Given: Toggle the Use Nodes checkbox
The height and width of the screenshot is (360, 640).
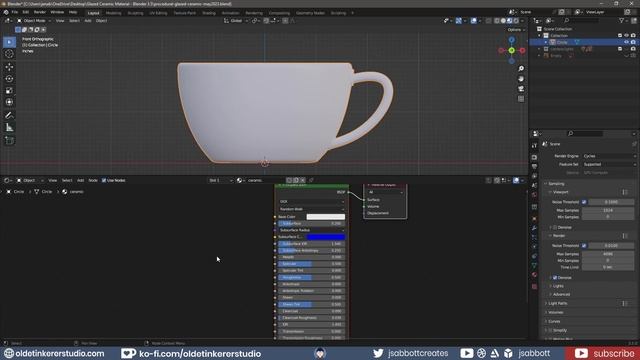Looking at the screenshot, I should (104, 180).
